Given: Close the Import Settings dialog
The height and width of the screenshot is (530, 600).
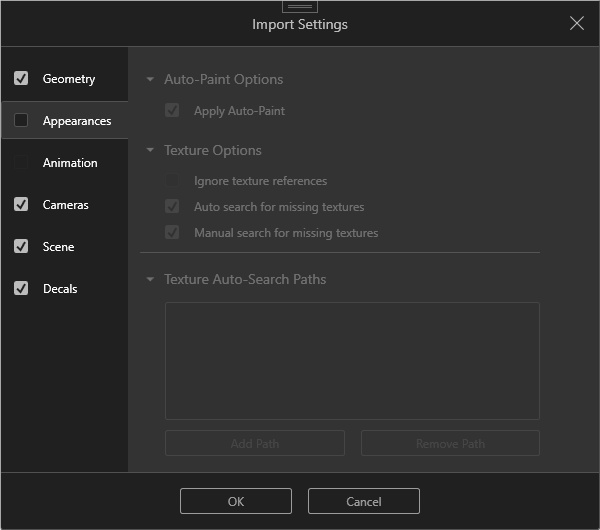Looking at the screenshot, I should tap(577, 23).
